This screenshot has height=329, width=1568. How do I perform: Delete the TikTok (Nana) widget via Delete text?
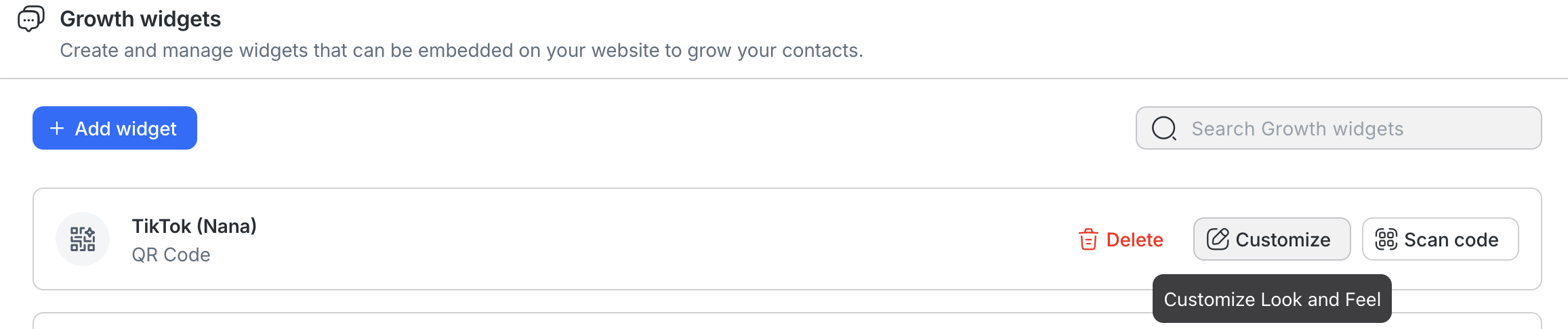1134,240
